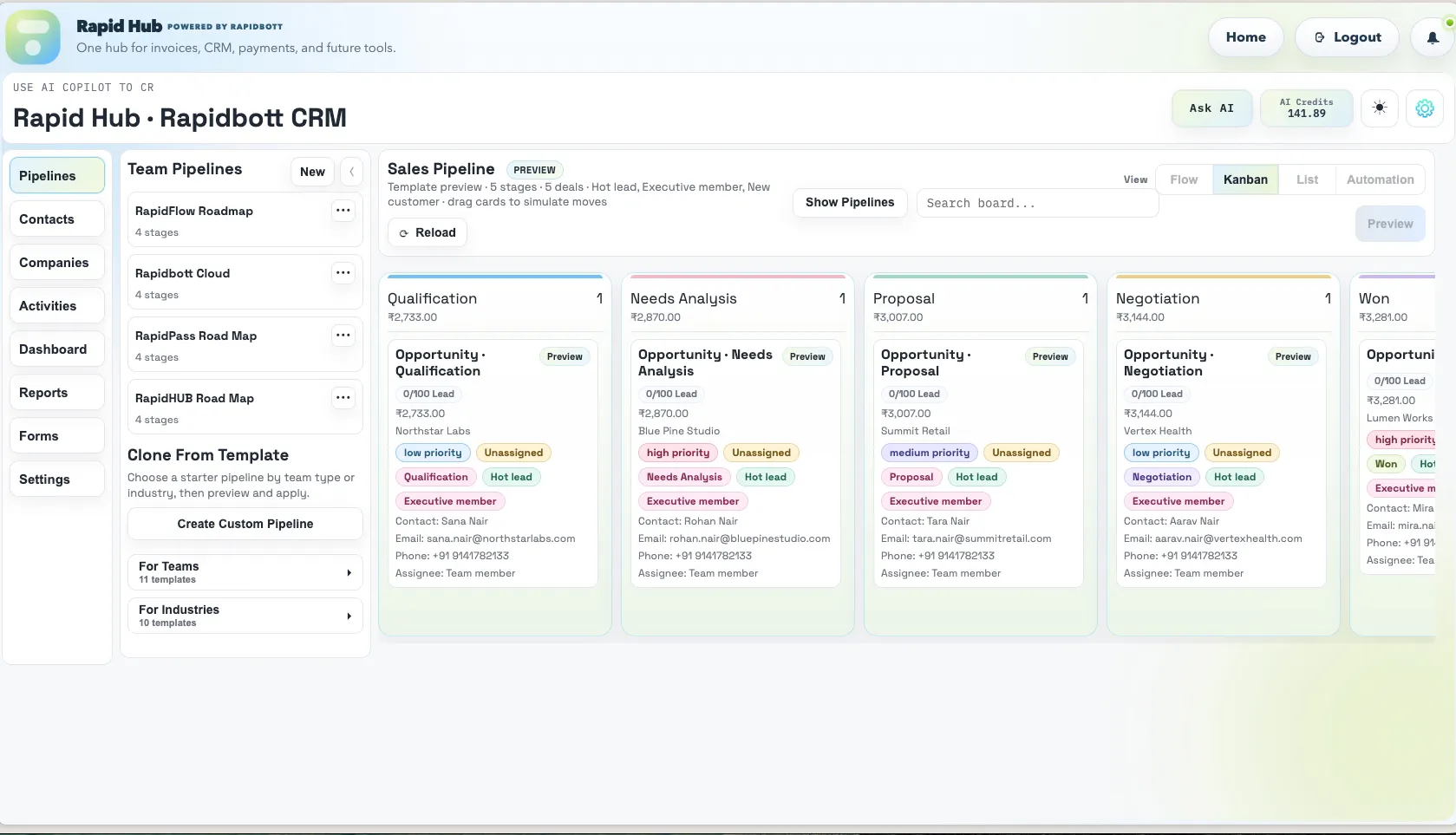
Task: Click Preview badge on Negotiation card
Action: tap(1293, 356)
